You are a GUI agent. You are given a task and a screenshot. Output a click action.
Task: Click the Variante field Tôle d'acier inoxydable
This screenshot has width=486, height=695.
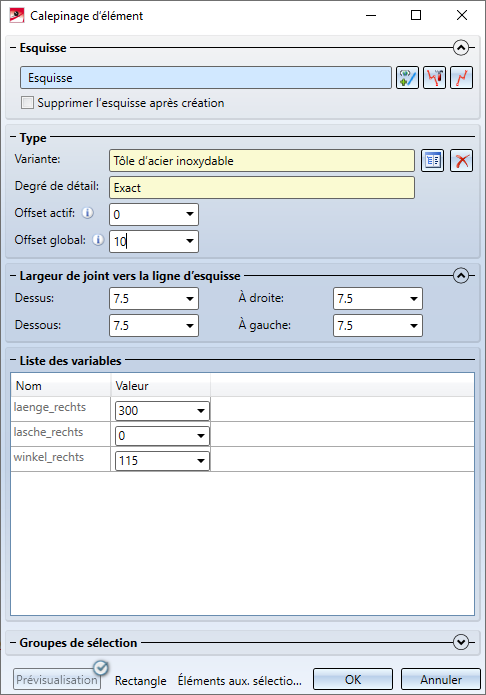pyautogui.click(x=262, y=161)
